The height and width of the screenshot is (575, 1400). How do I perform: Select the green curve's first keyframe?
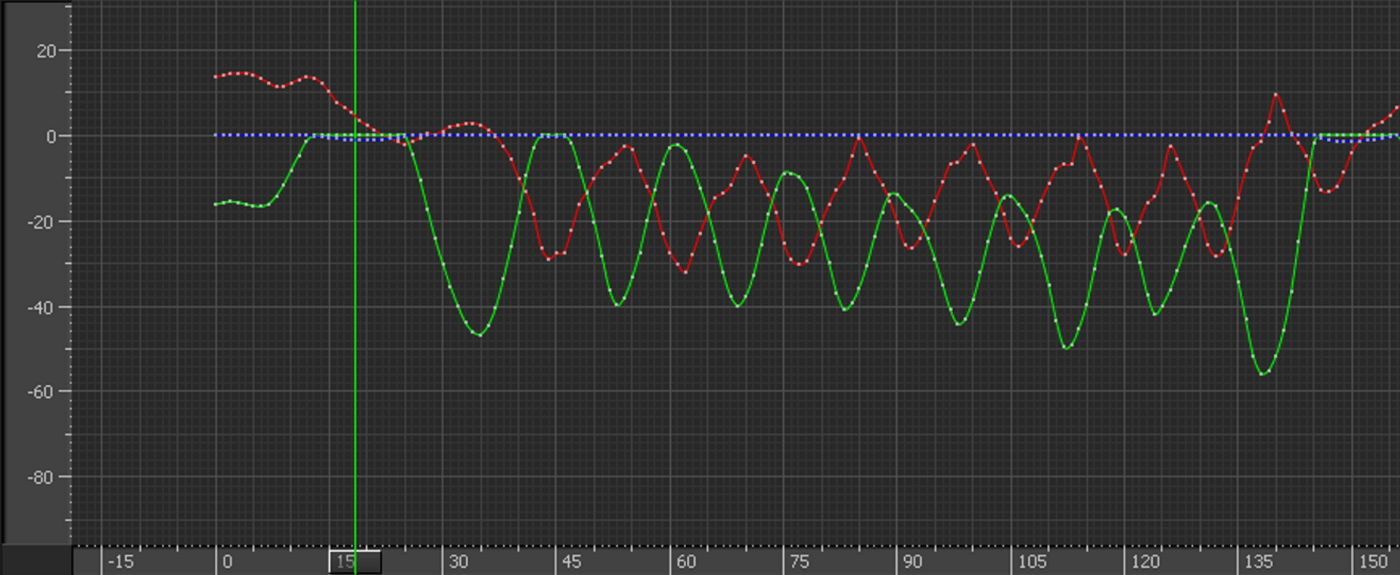pyautogui.click(x=216, y=204)
